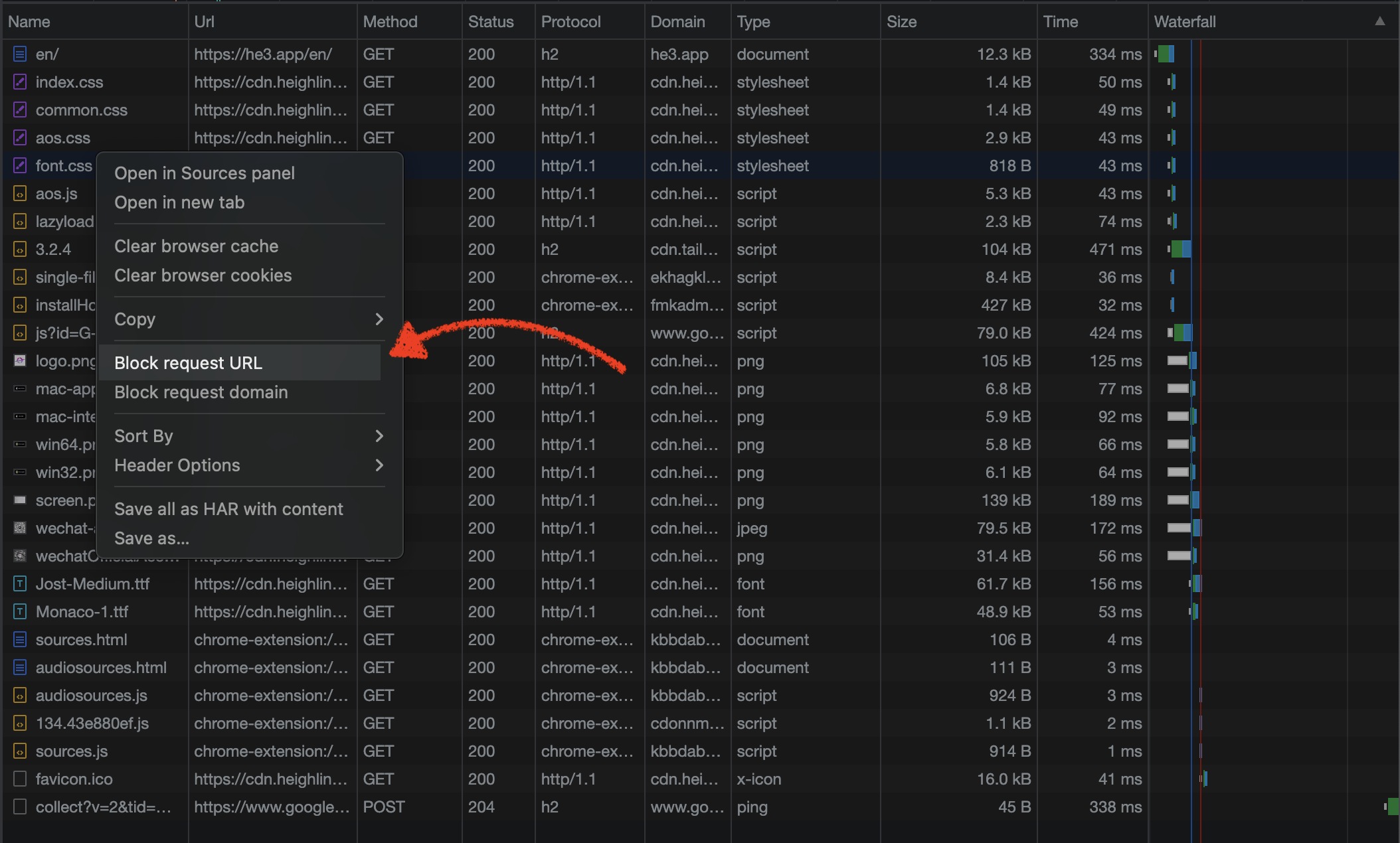Sort by the Size column header
This screenshot has height=843, width=1400.
tap(902, 22)
